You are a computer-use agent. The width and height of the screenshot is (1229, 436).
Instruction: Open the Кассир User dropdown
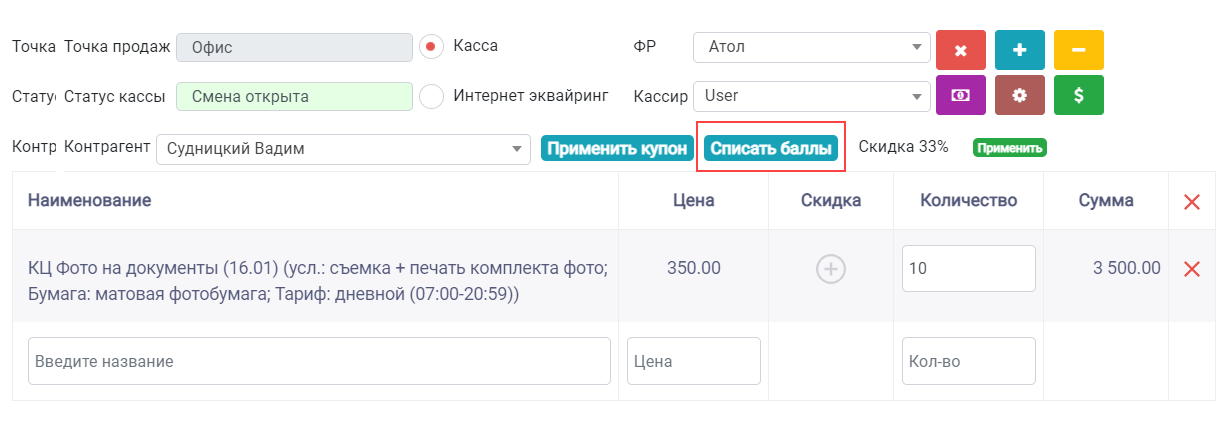pyautogui.click(x=812, y=96)
